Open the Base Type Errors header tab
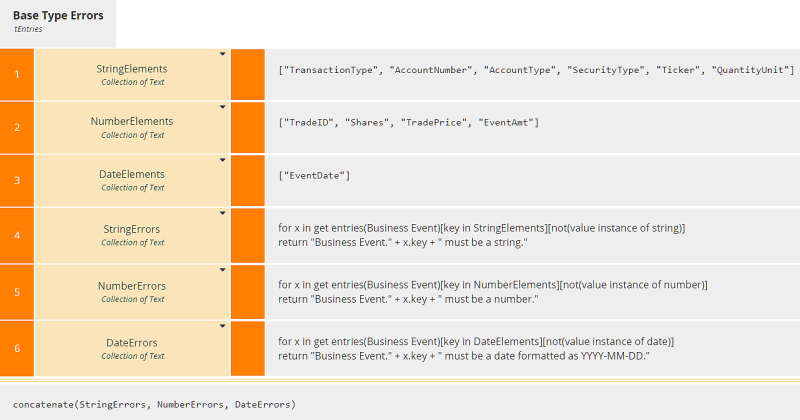This screenshot has width=800, height=420. (58, 22)
